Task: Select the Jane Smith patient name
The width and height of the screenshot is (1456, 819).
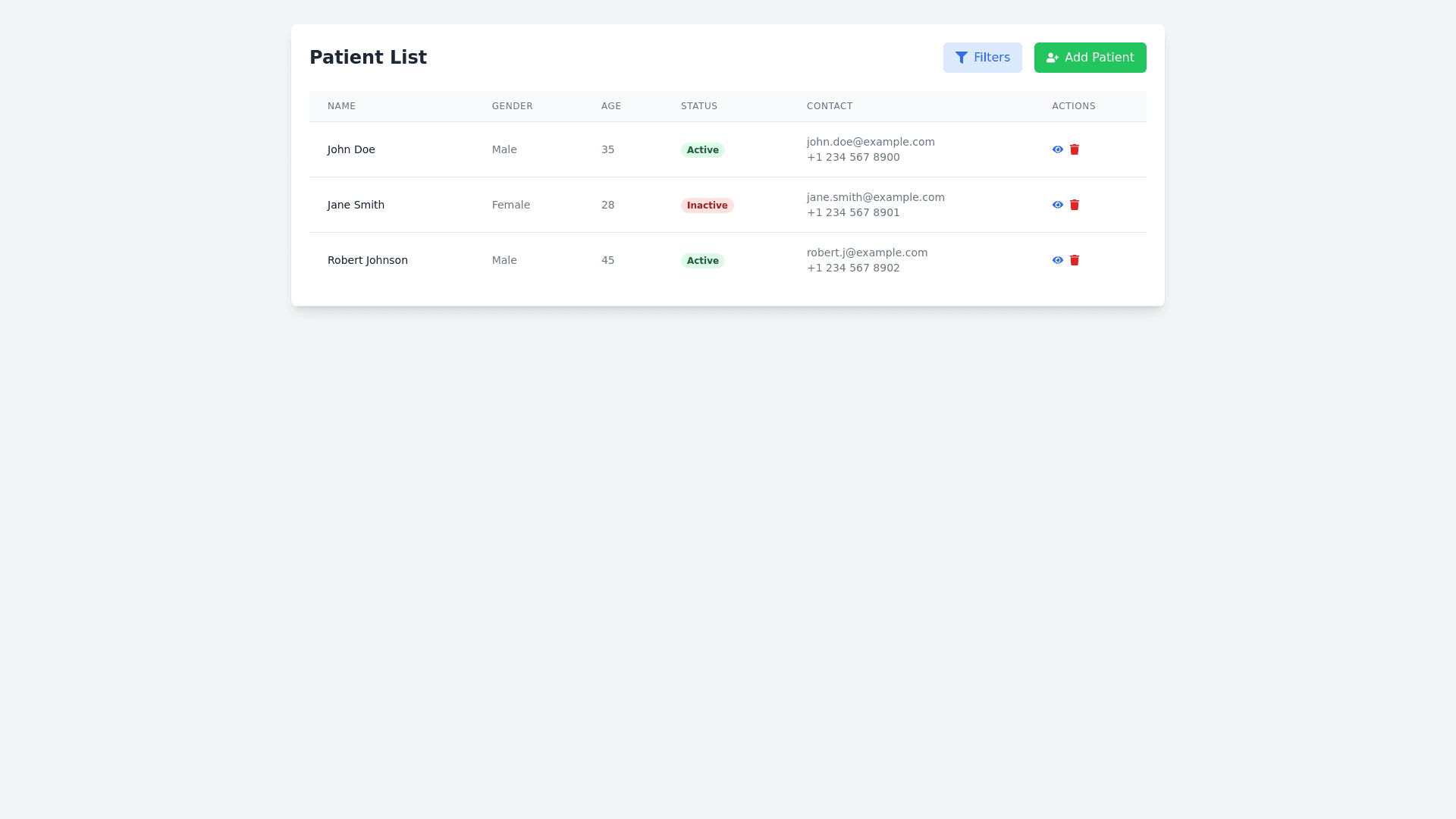Action: tap(356, 205)
